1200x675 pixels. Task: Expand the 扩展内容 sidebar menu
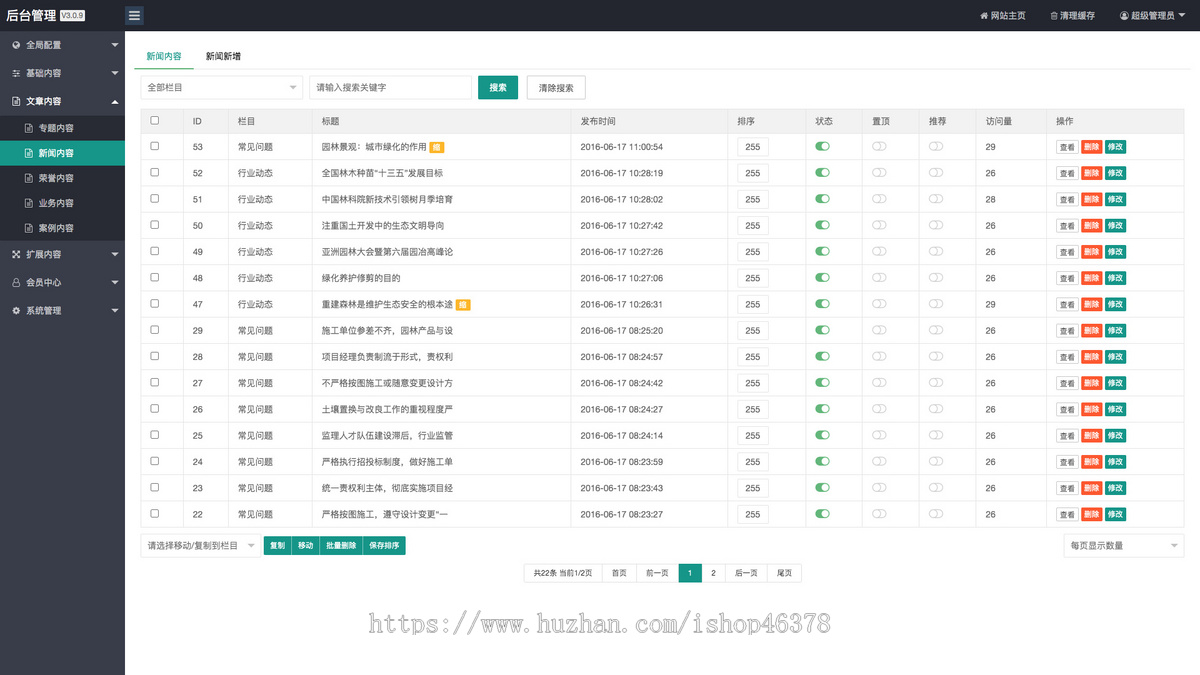click(x=62, y=254)
